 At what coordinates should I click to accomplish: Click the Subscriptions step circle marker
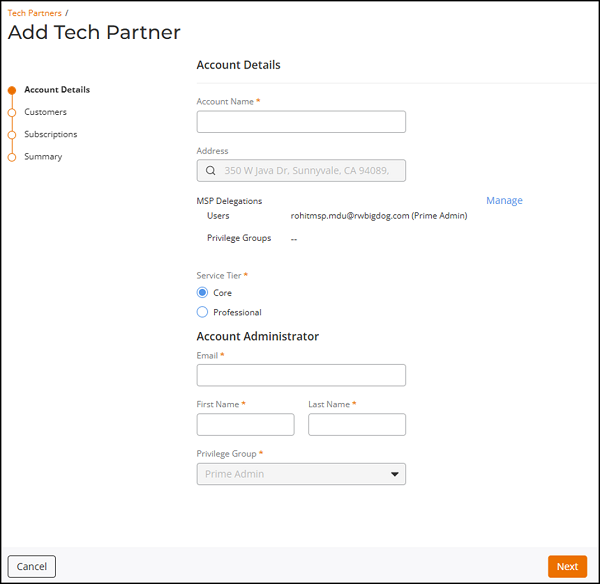[12, 135]
